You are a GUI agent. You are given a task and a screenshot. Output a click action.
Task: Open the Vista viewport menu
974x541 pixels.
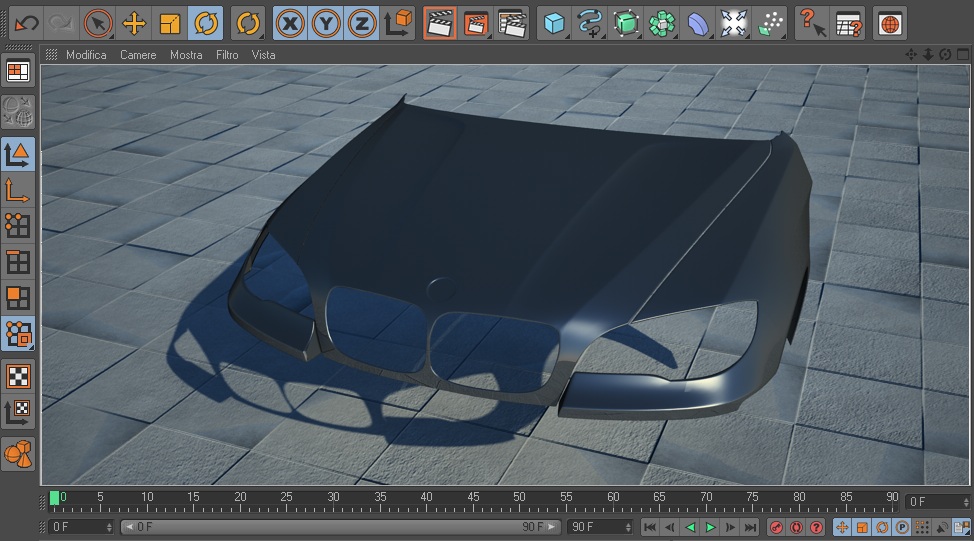(263, 55)
